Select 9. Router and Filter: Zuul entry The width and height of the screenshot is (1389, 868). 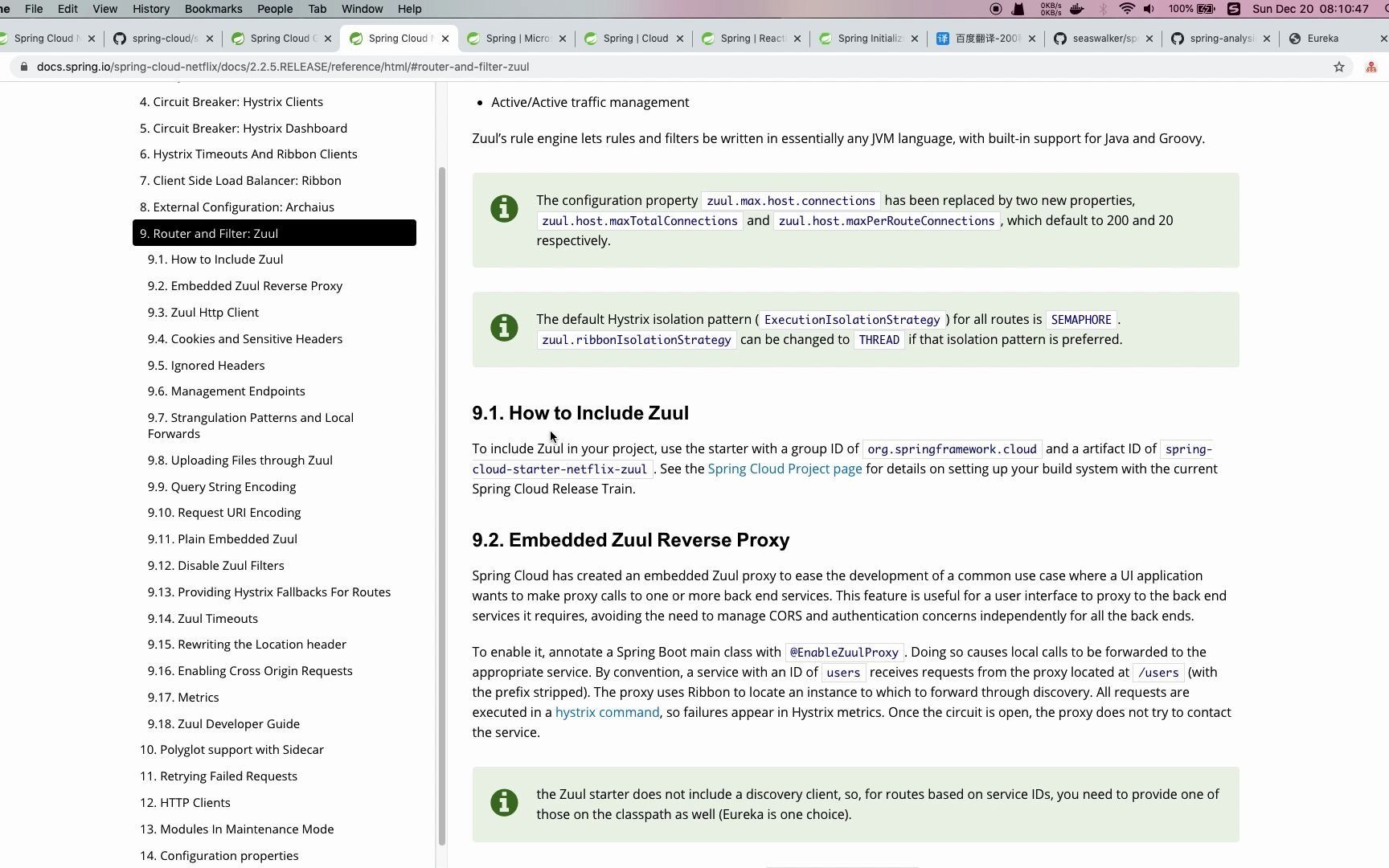pyautogui.click(x=274, y=233)
